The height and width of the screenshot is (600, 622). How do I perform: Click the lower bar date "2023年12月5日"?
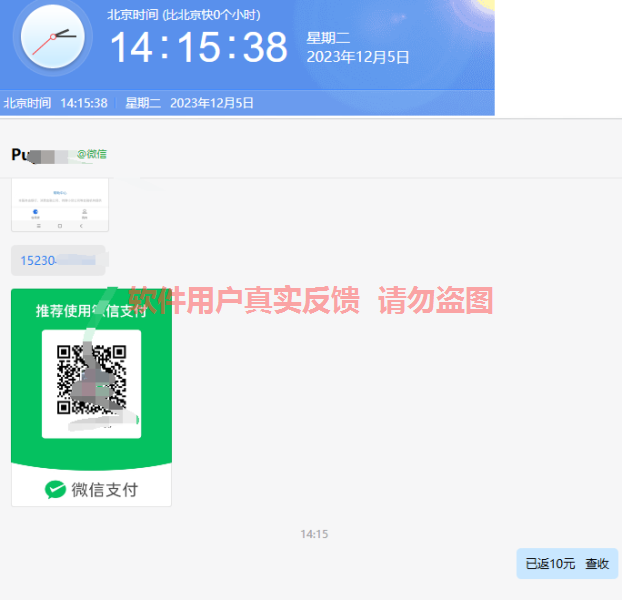pyautogui.click(x=212, y=103)
